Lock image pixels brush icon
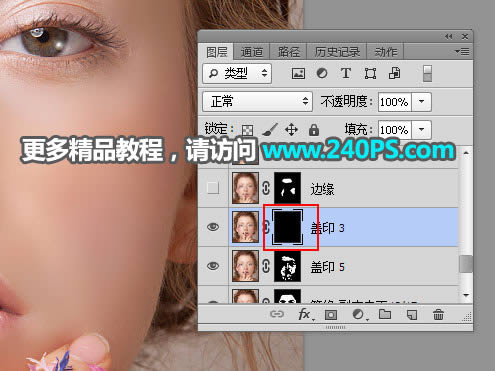The height and width of the screenshot is (371, 495). (x=270, y=130)
